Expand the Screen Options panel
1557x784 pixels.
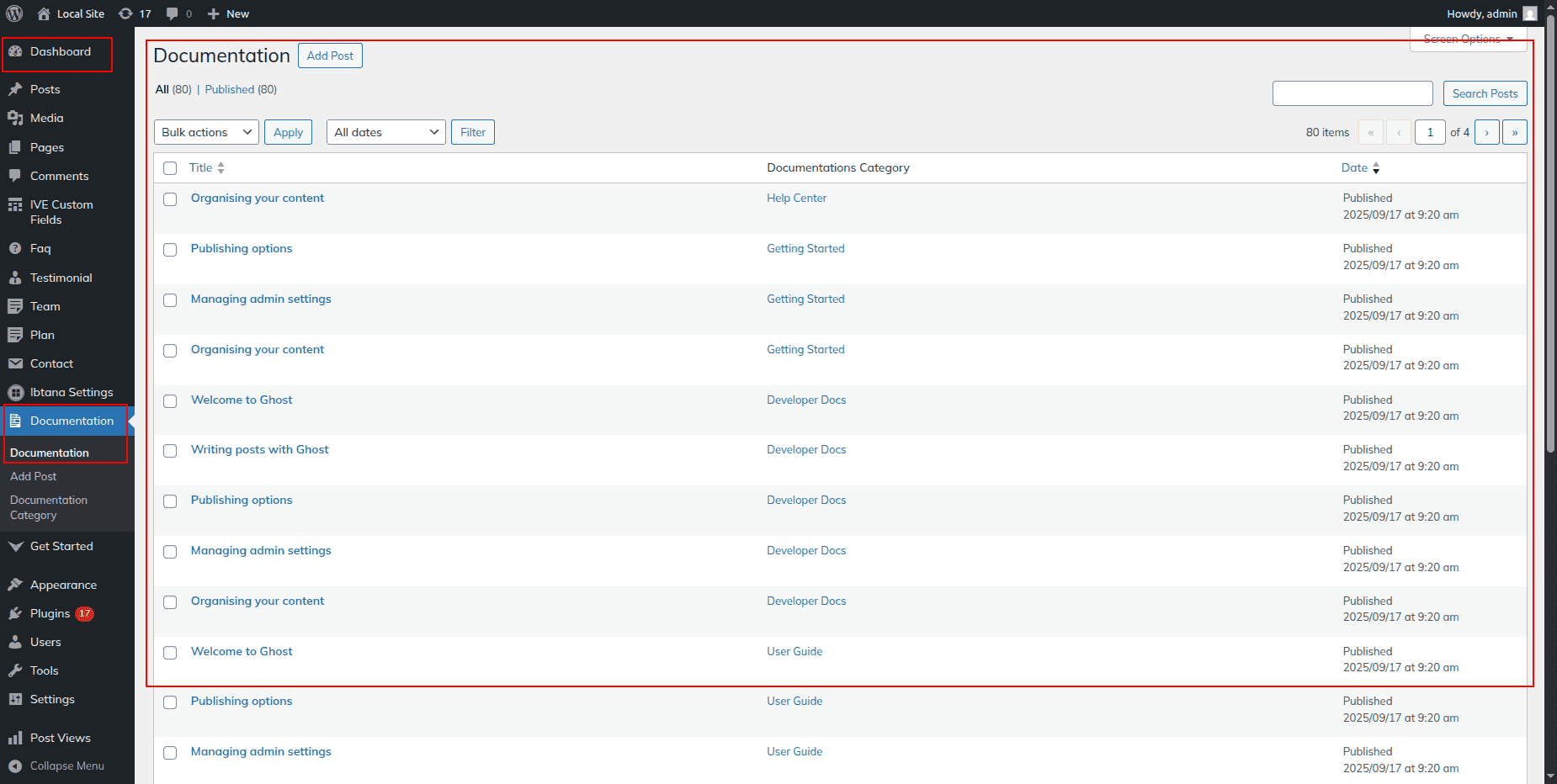pos(1468,40)
